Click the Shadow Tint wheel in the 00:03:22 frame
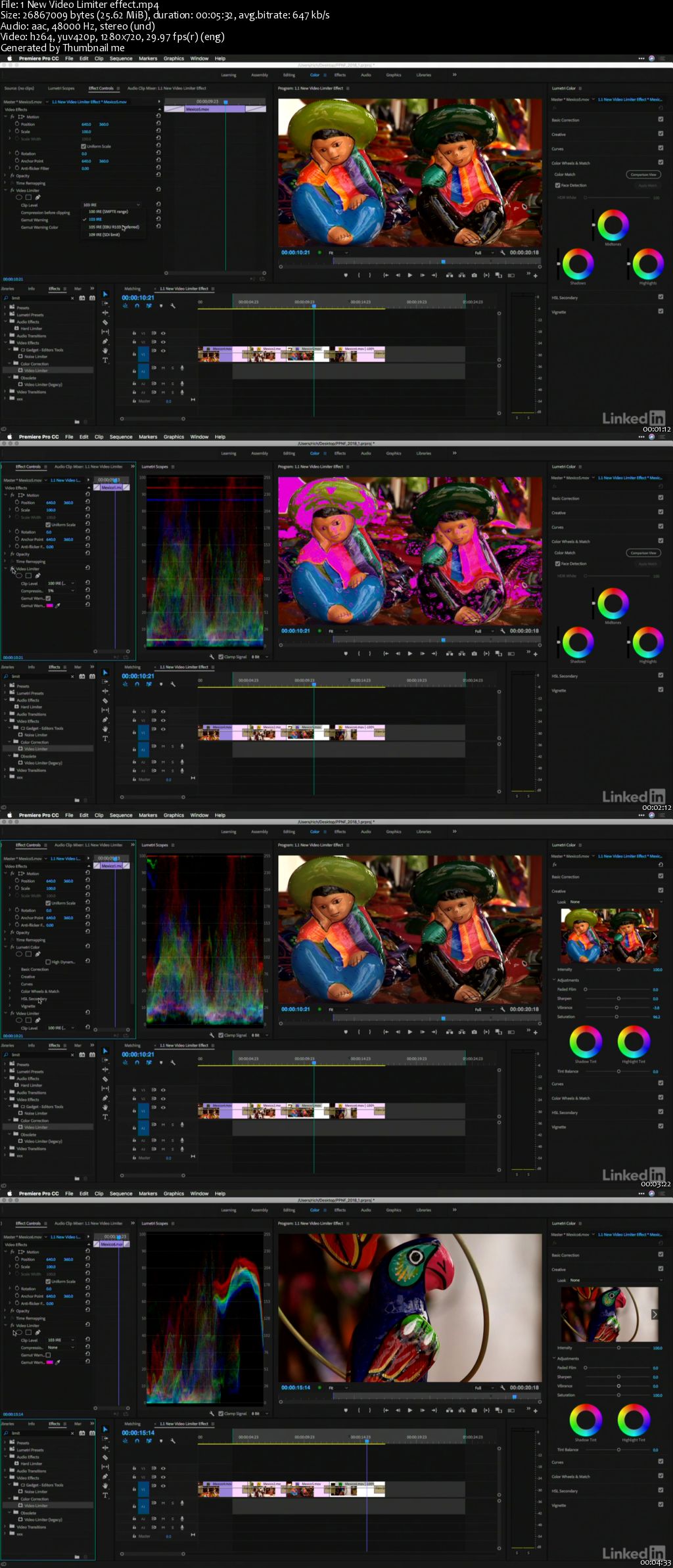Screen dimensions: 673x1568 pos(586,1042)
